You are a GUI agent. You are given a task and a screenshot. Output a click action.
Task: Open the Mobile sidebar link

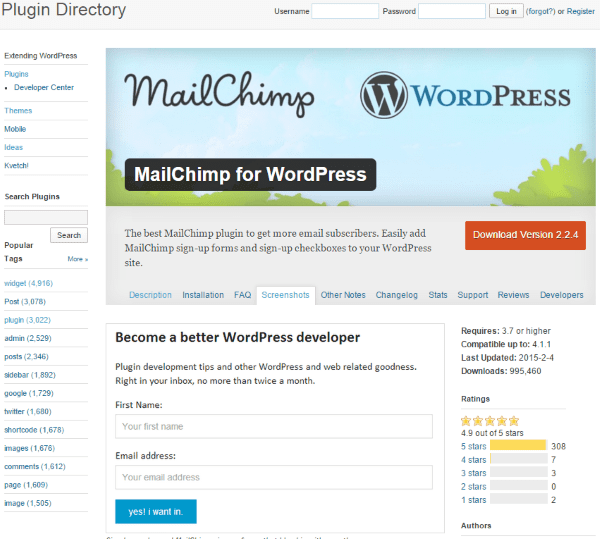15,129
